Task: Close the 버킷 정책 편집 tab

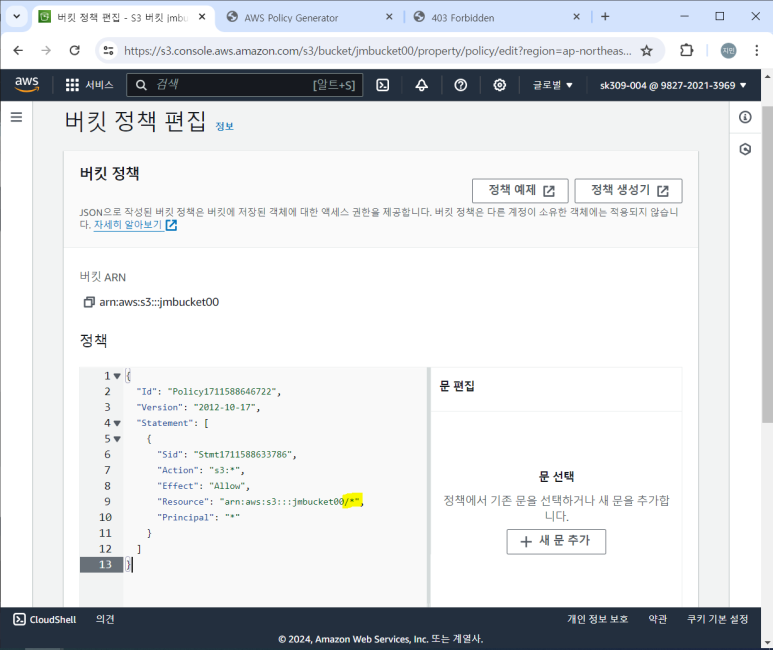Action: coord(202,17)
